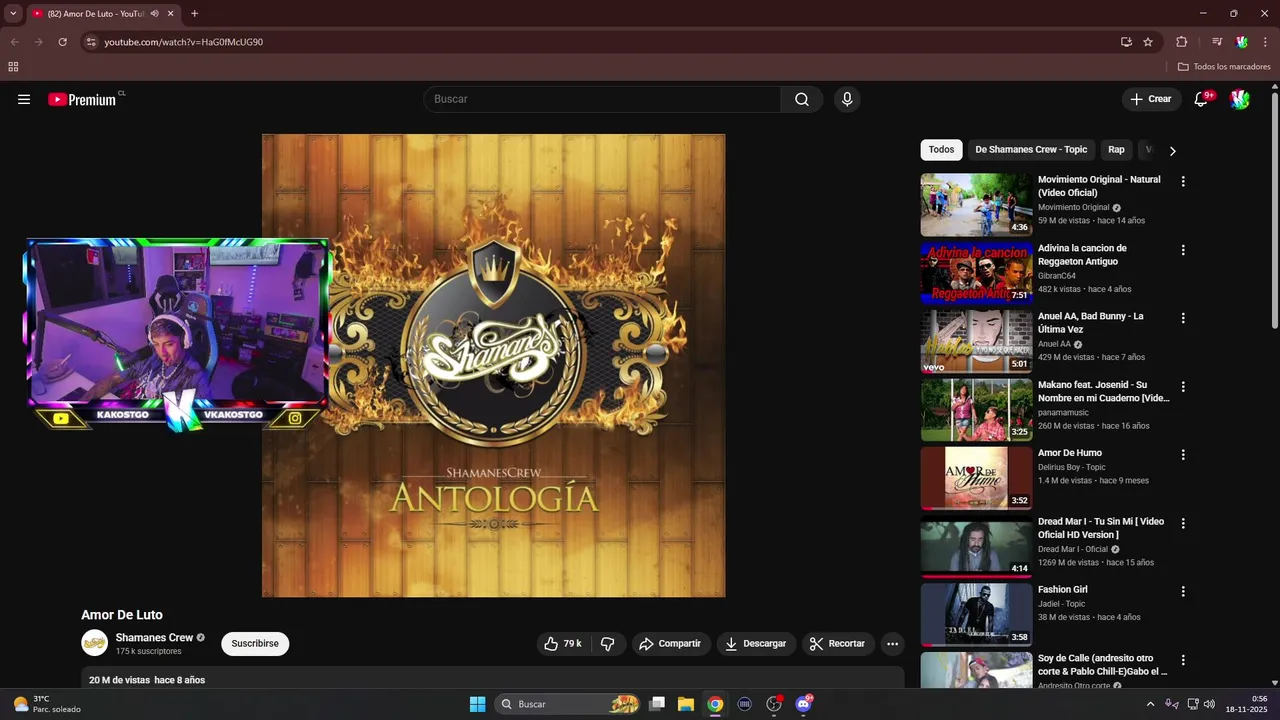1280x720 pixels.
Task: Click the YouTube Premium logo
Action: tap(82, 99)
